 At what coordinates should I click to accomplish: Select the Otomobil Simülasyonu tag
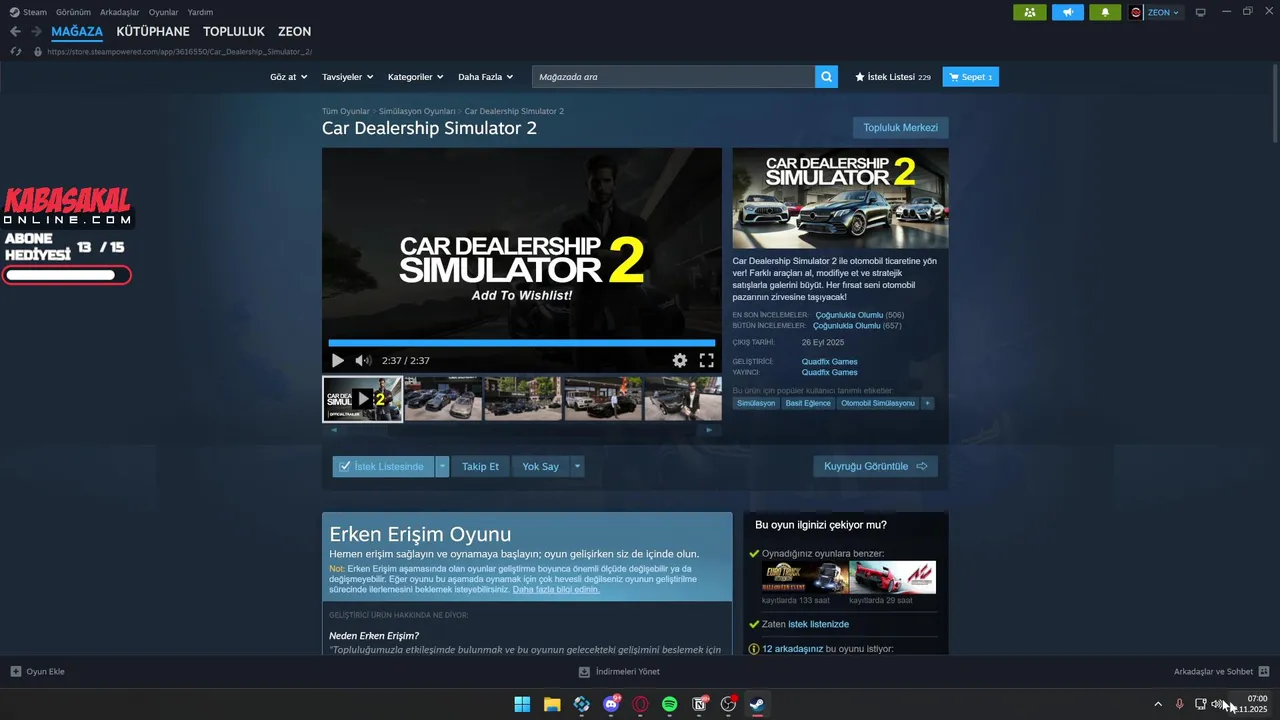(878, 403)
